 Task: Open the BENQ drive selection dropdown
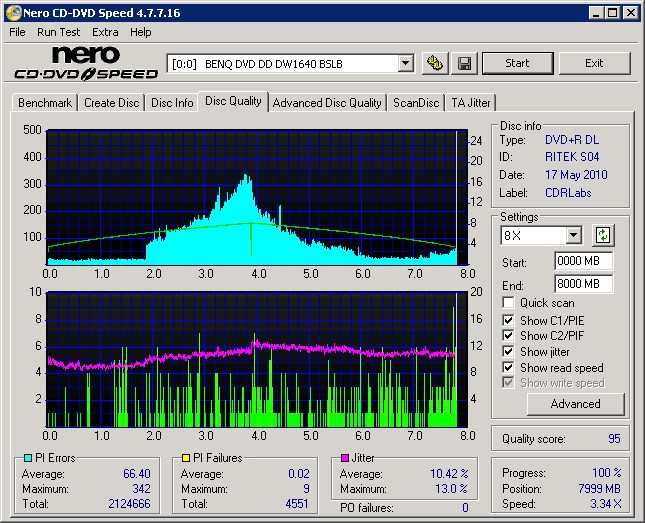[x=405, y=63]
